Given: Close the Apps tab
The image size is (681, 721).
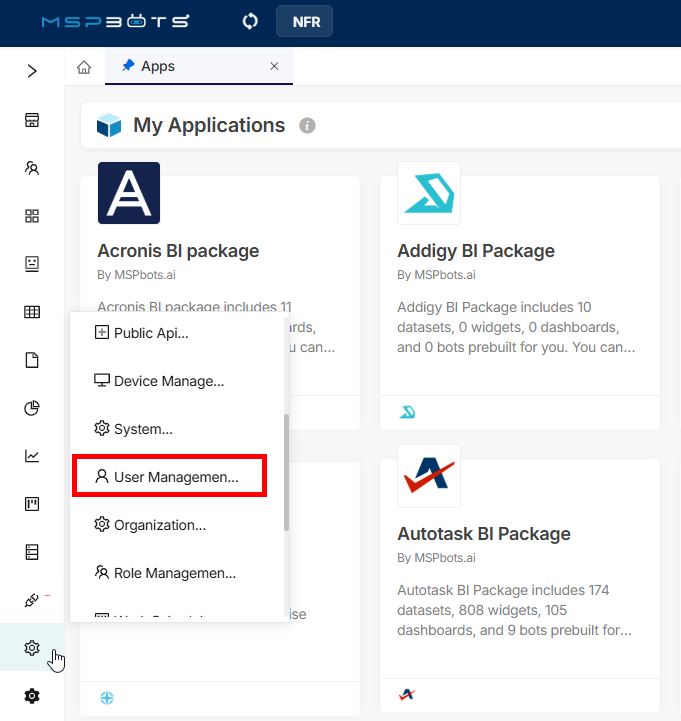Looking at the screenshot, I should pyautogui.click(x=275, y=66).
